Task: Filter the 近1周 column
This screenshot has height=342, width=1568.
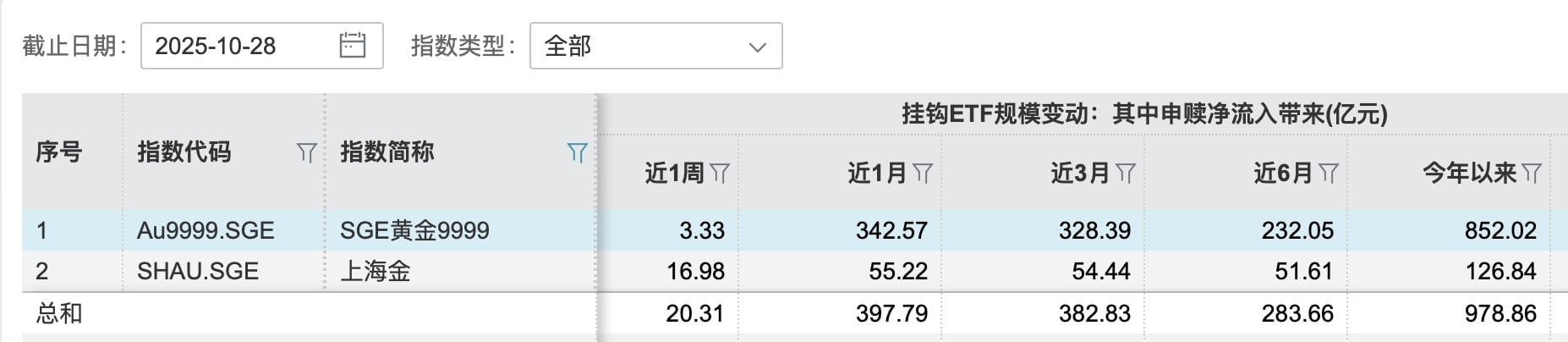Action: click(720, 174)
